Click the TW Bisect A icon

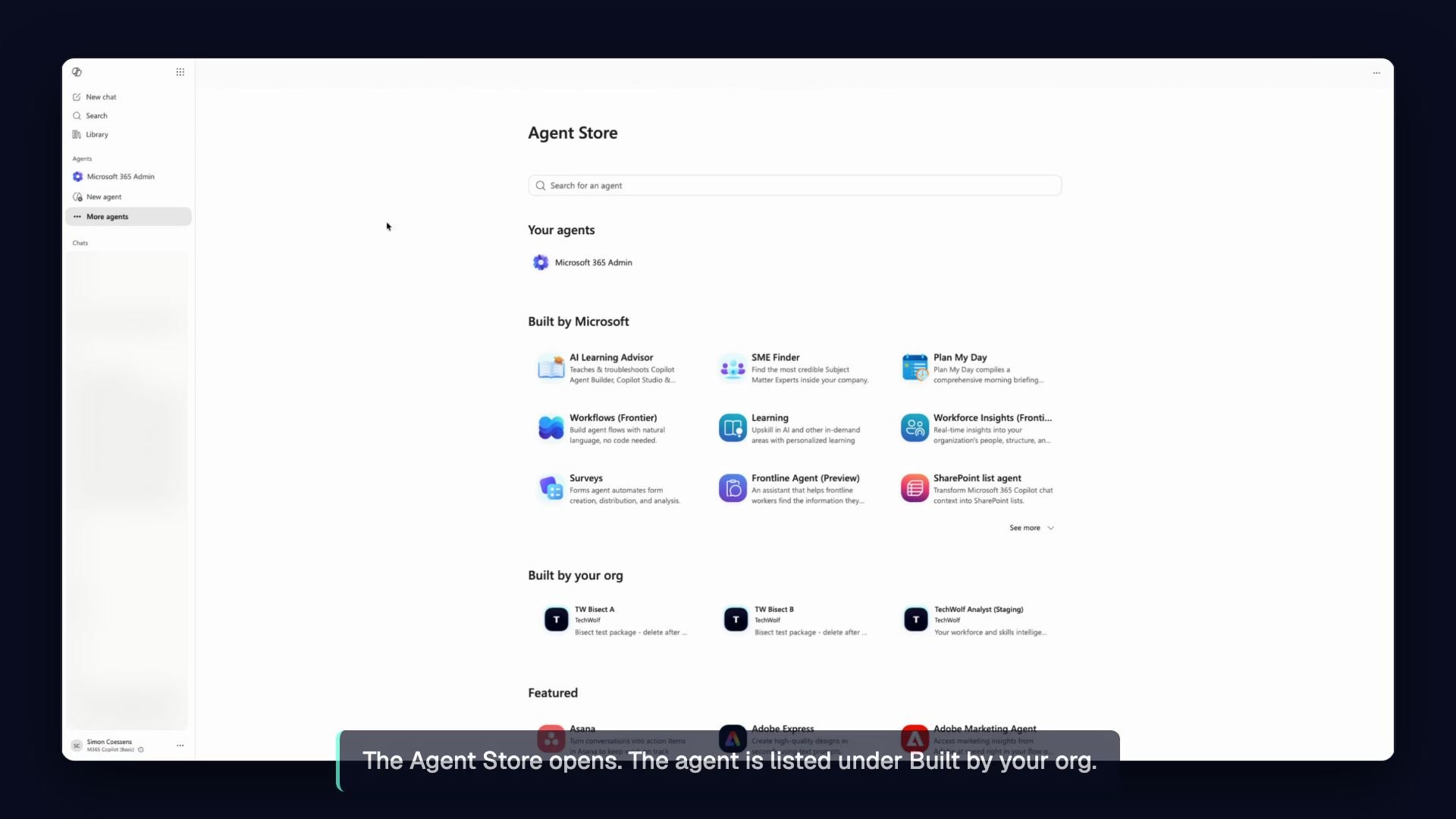[x=556, y=620]
